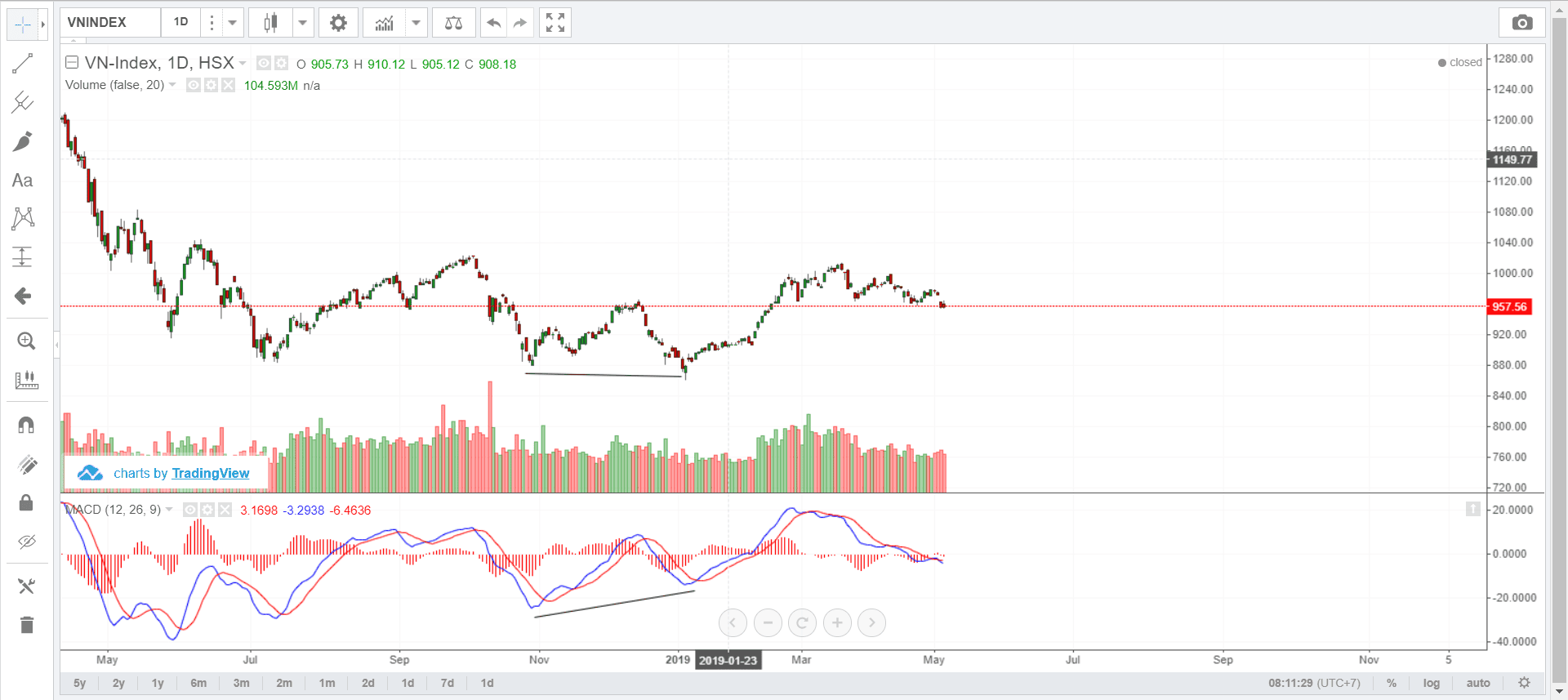Select the 2y time range
Viewport: 1568px width, 700px height.
(118, 683)
